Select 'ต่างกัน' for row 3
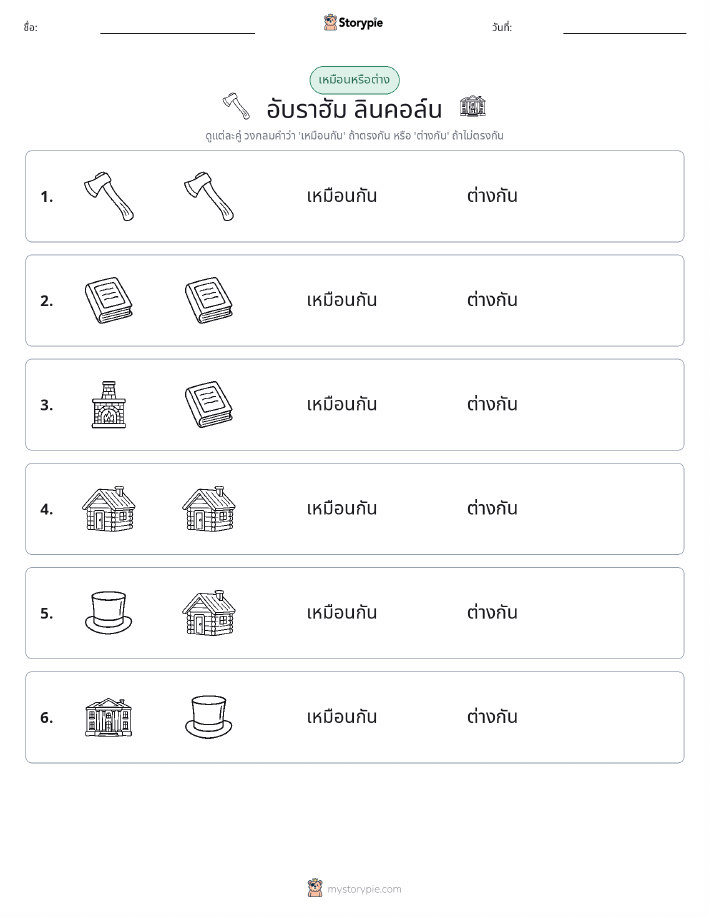 coord(492,404)
